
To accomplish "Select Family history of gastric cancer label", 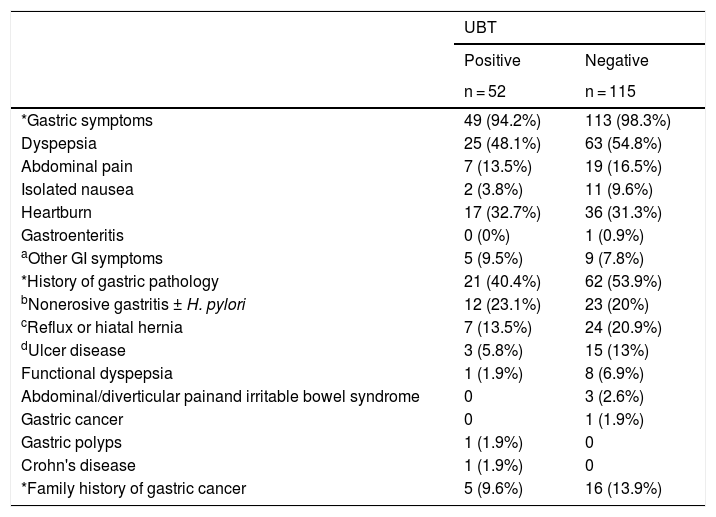I will point(134,489).
